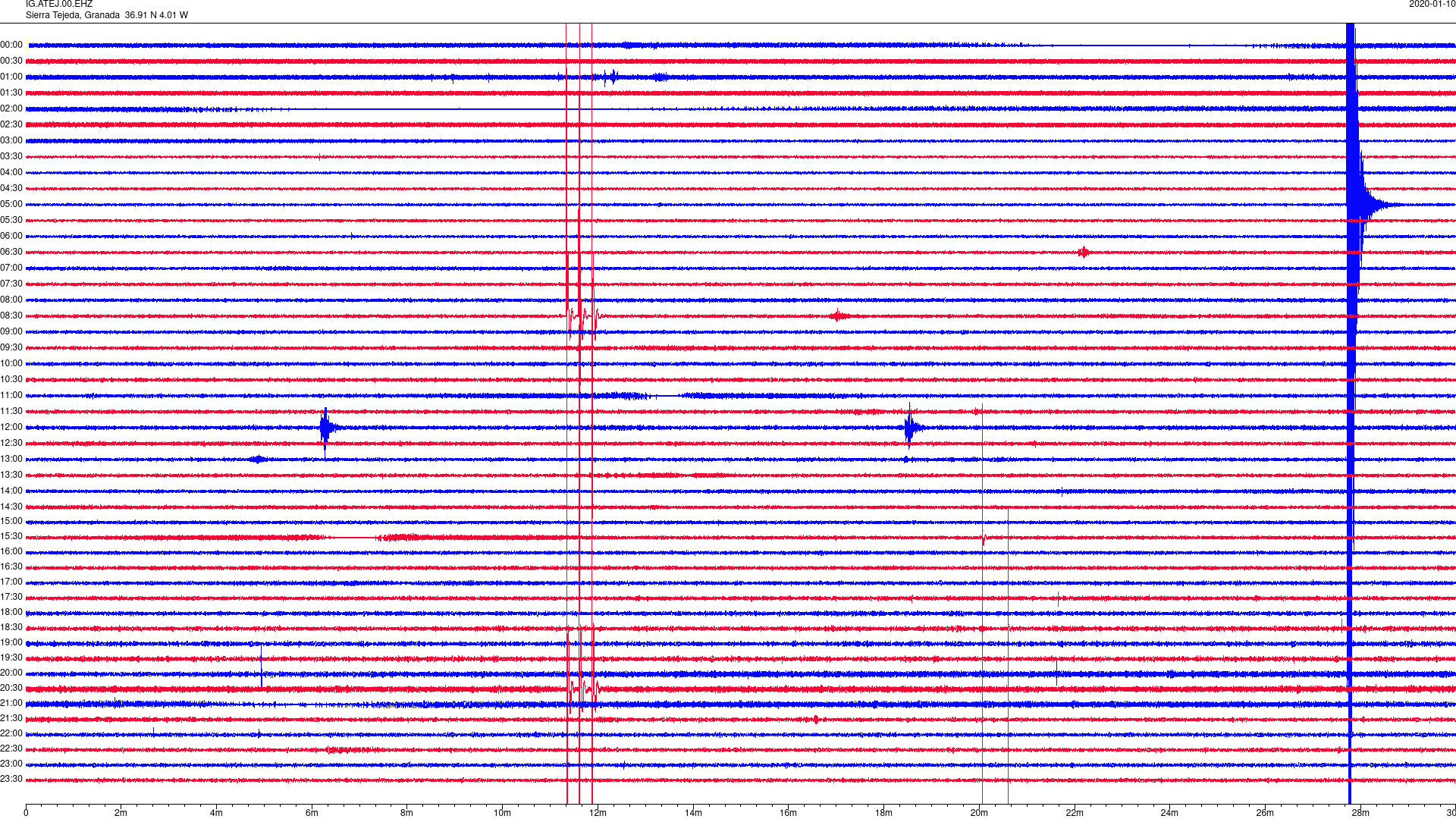Select the 12:00 time row label
Viewport: 1456px width, 819px height.
point(11,428)
